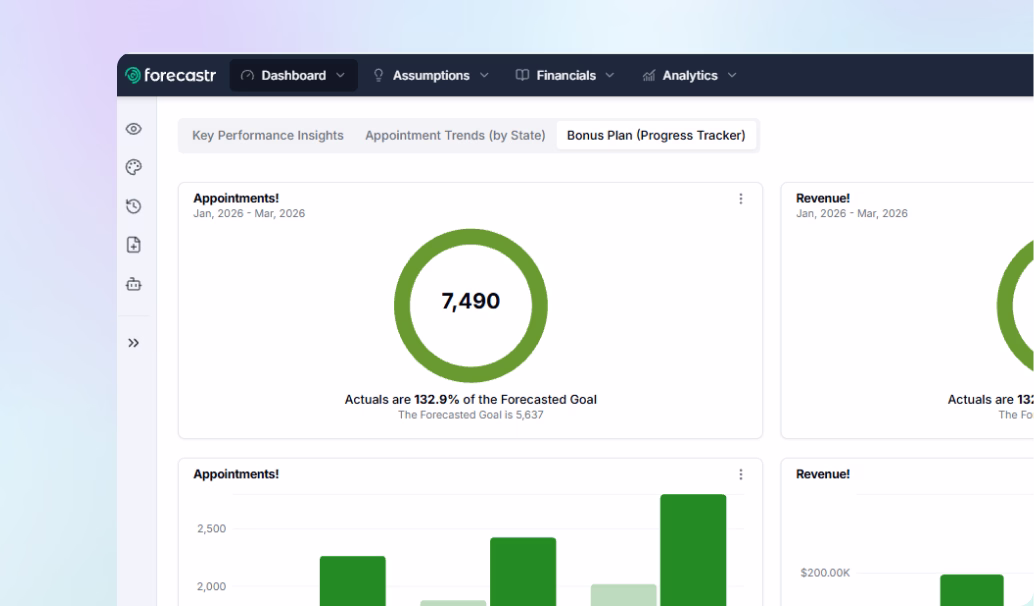Click the add document icon
Screen dimensions: 1034x606
pyautogui.click(x=134, y=245)
